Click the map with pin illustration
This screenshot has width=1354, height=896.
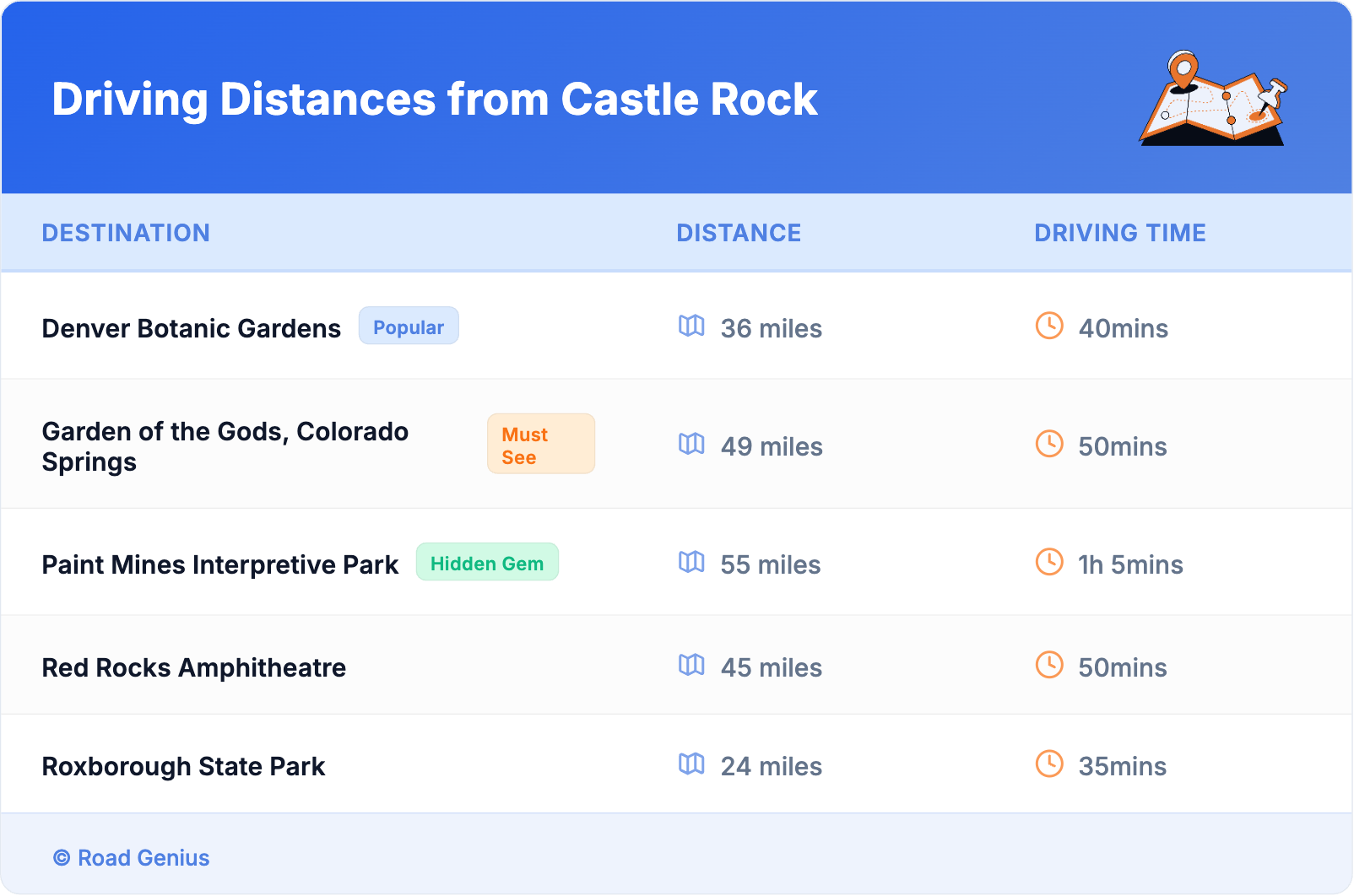[x=1213, y=100]
